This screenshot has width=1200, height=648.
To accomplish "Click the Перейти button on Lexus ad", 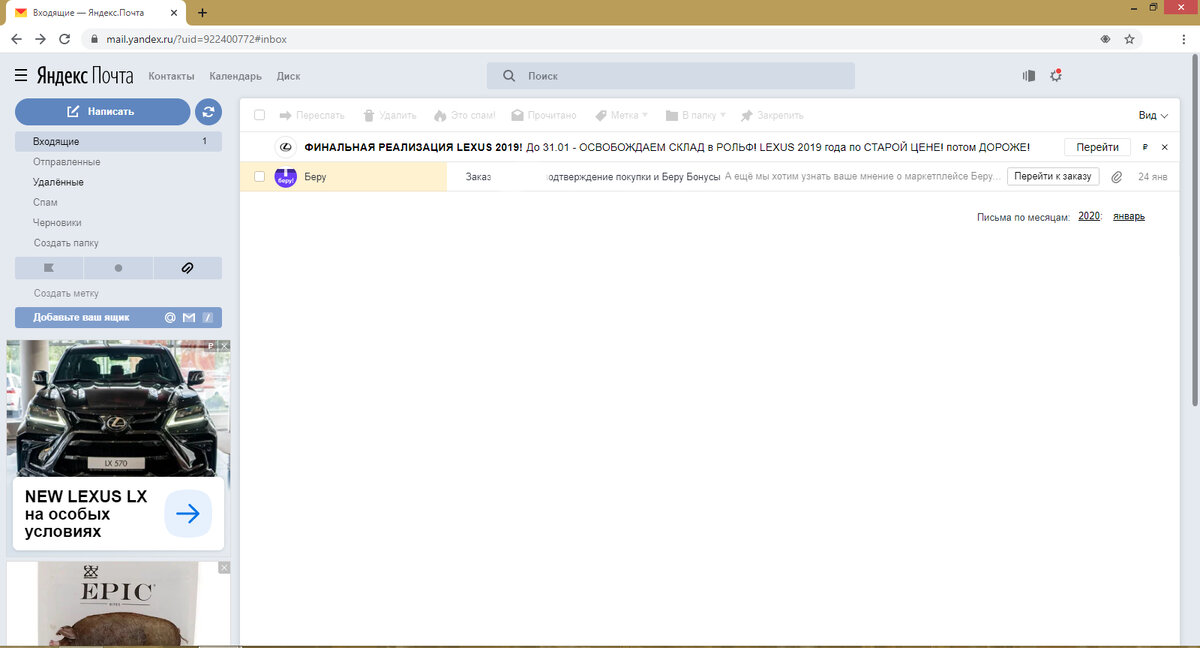I will [x=1097, y=147].
